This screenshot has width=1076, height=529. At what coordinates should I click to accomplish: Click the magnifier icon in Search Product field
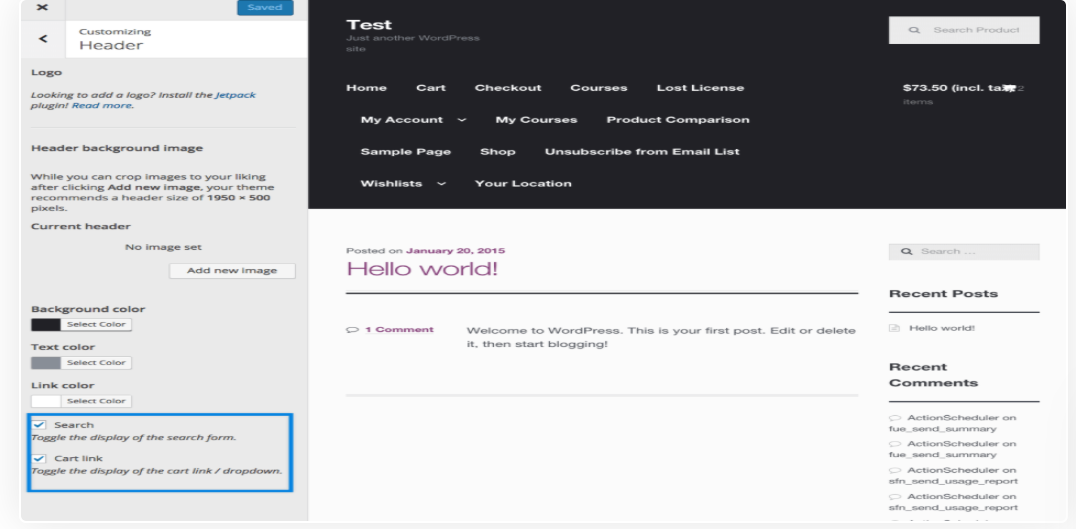pos(914,30)
